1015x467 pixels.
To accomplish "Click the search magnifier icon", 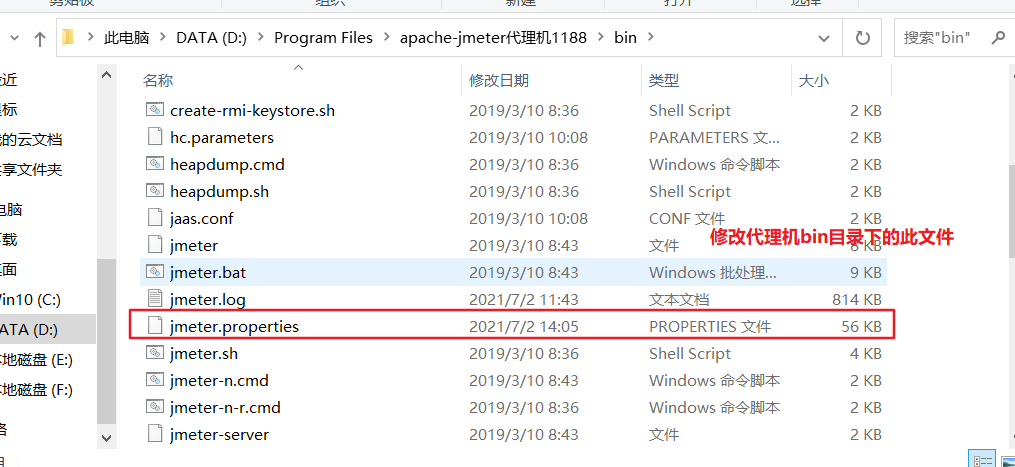I will tap(998, 38).
